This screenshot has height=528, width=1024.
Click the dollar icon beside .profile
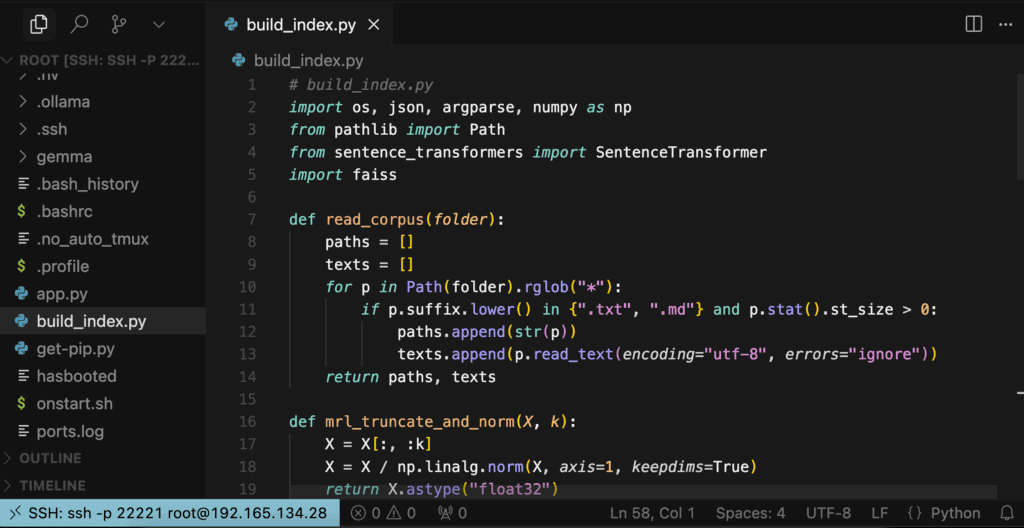(23, 267)
